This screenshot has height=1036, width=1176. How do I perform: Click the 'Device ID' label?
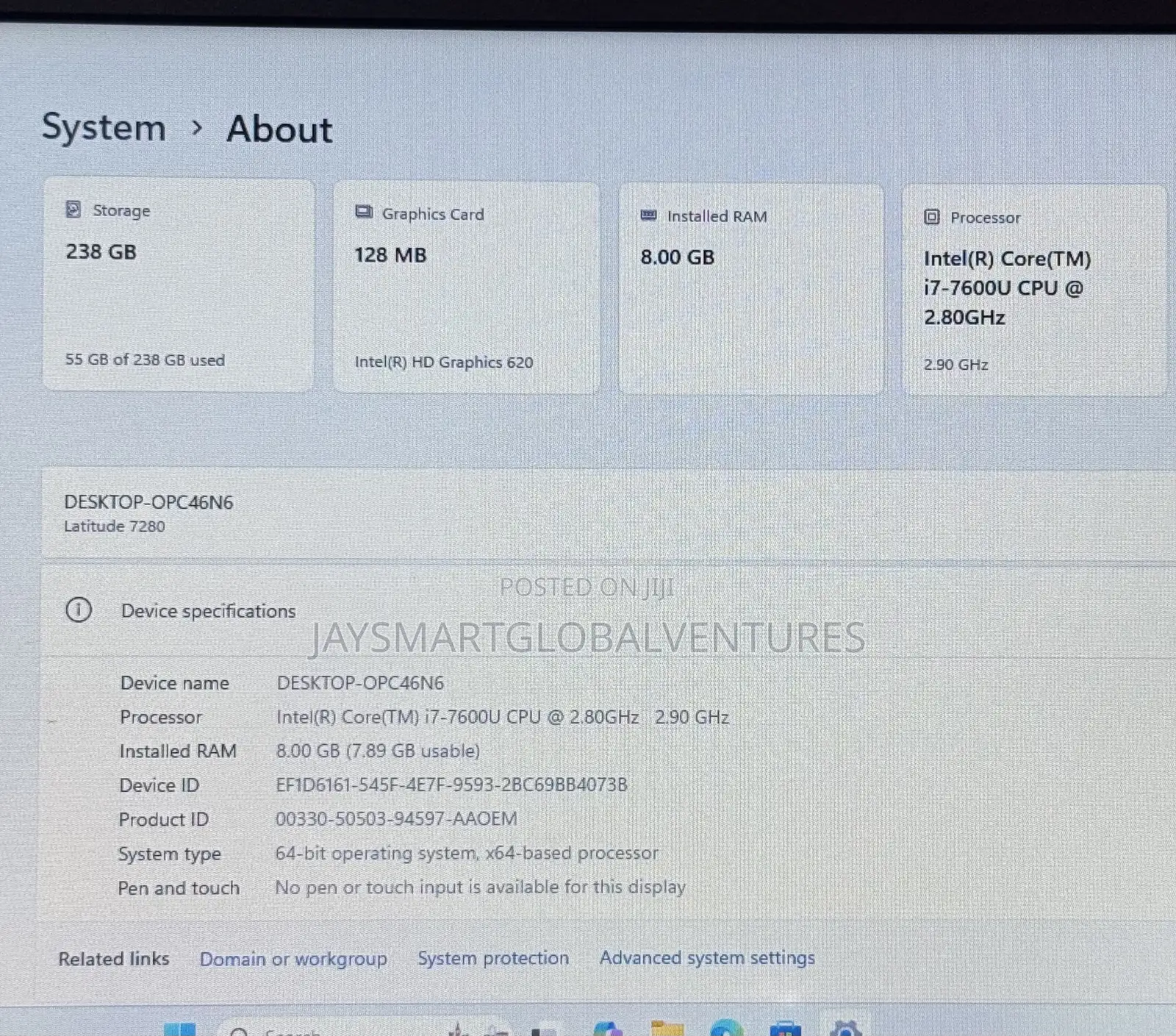tap(159, 785)
